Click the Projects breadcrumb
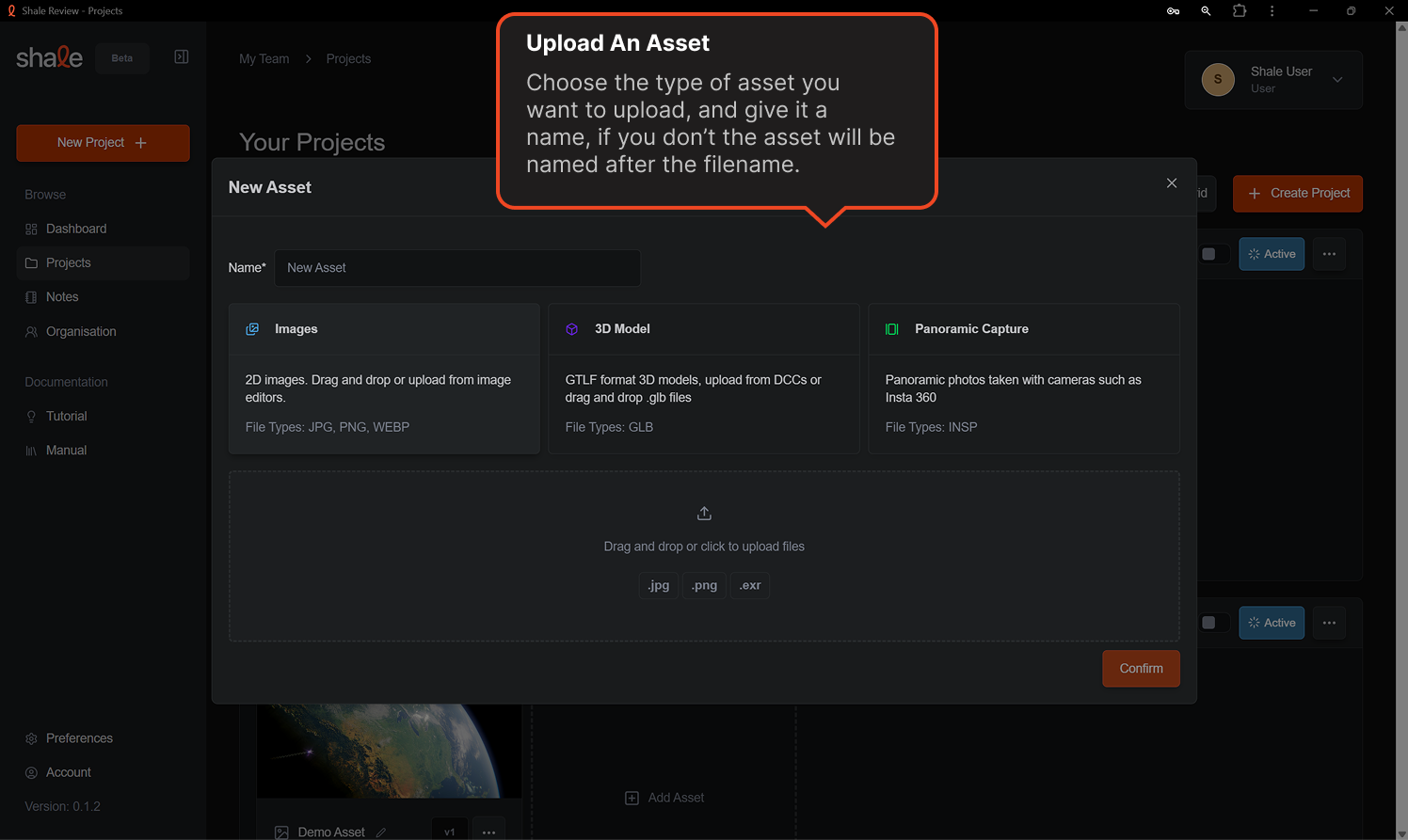The width and height of the screenshot is (1408, 840). (x=348, y=58)
